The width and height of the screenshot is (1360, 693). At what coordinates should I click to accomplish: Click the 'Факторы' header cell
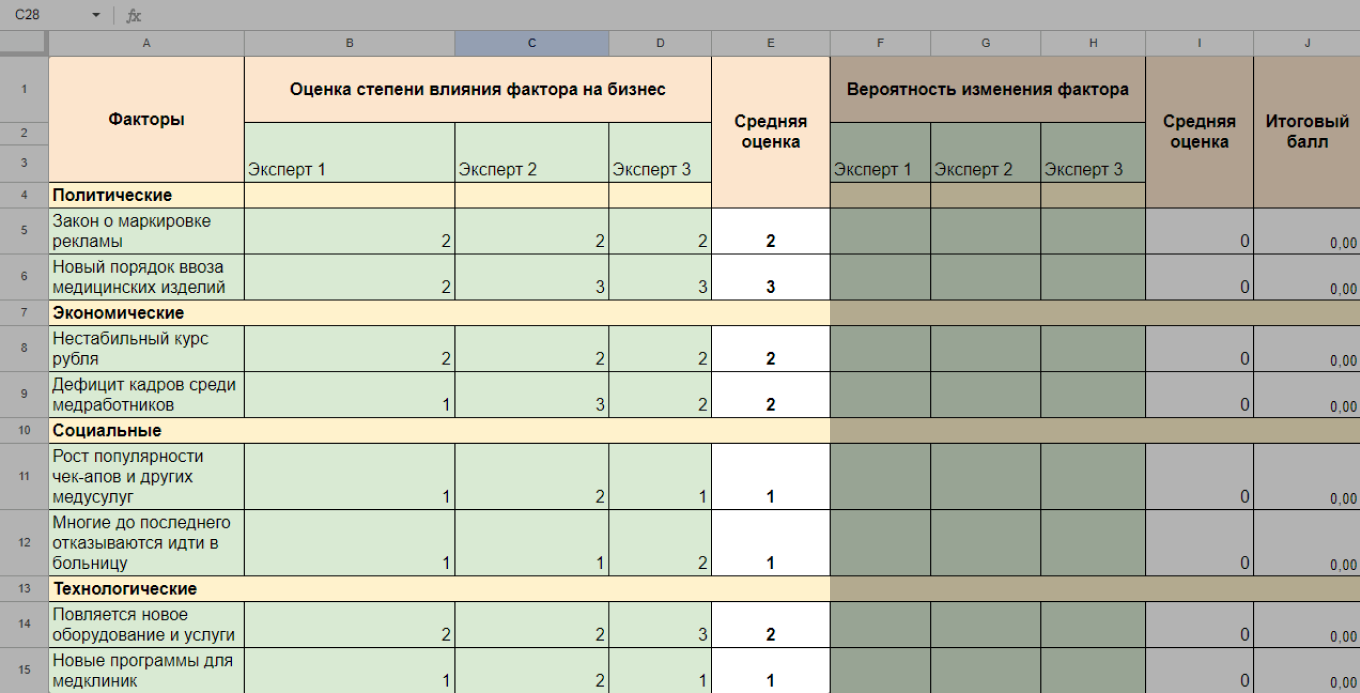146,119
